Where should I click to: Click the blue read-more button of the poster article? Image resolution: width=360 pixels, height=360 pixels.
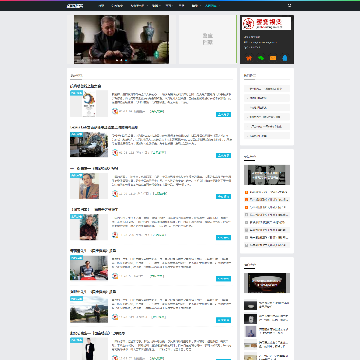(223, 114)
